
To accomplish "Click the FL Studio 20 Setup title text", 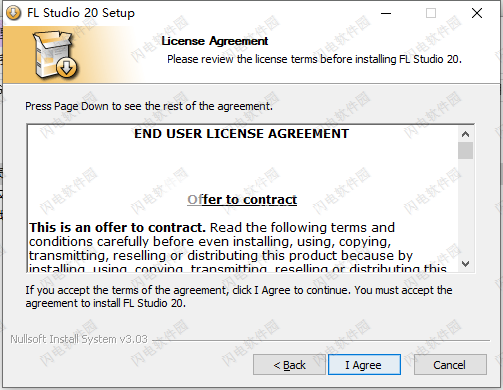I will (x=81, y=13).
